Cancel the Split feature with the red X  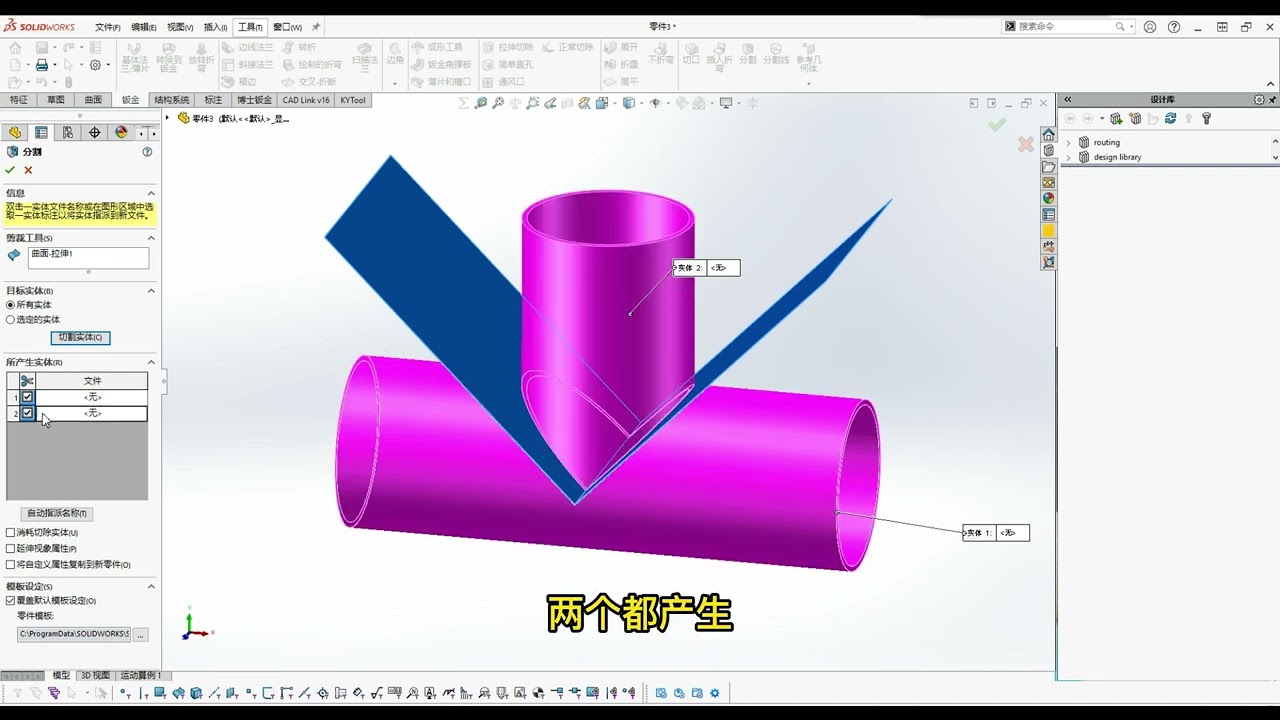pos(28,170)
